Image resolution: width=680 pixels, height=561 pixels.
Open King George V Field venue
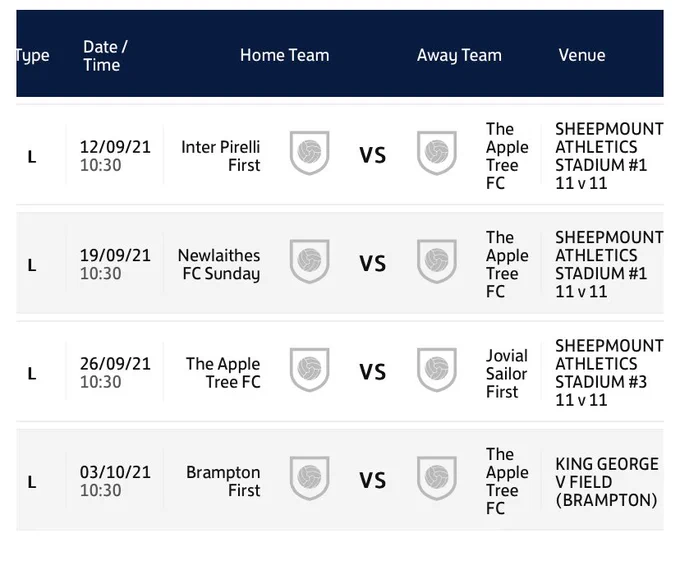tap(607, 482)
